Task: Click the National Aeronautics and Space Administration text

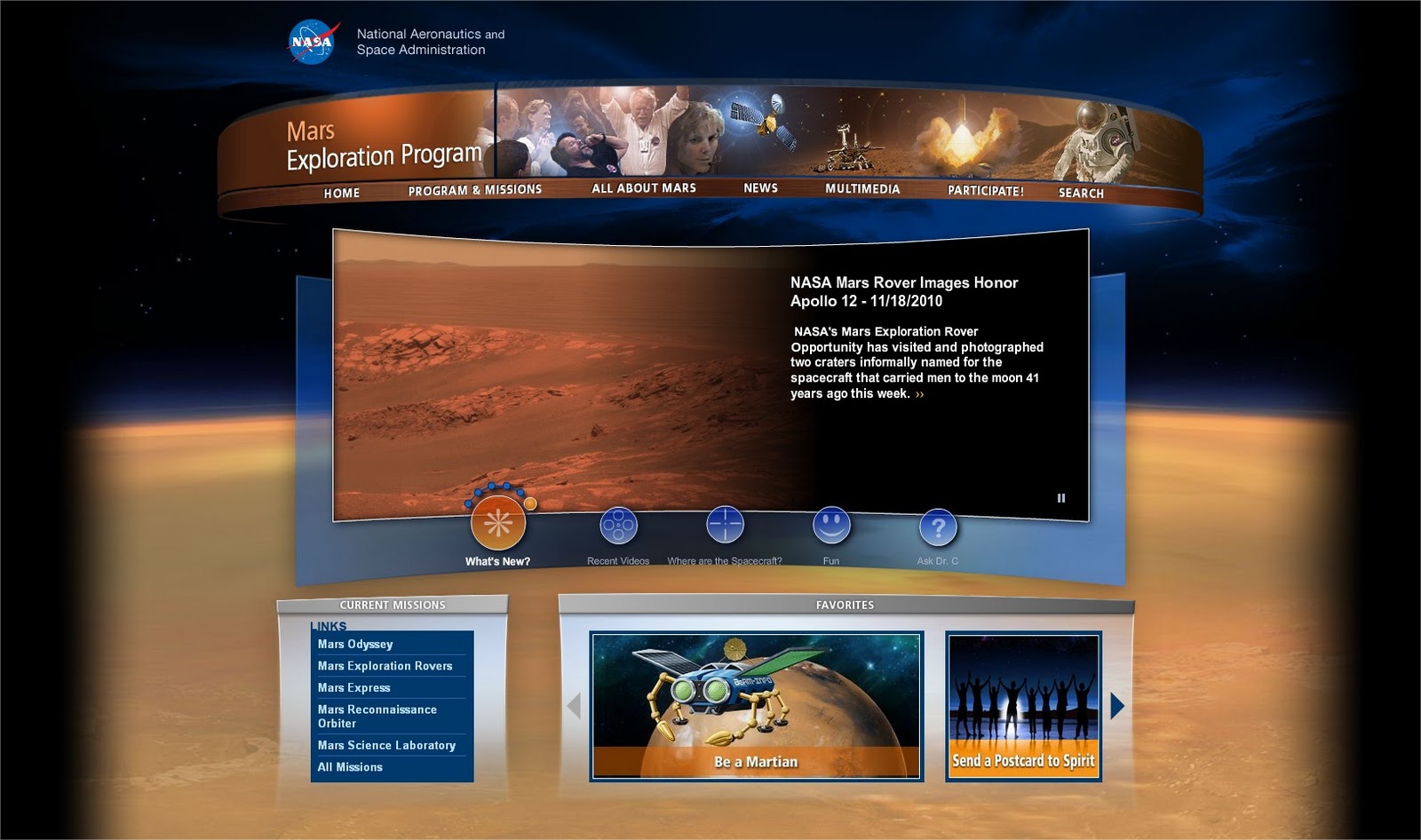Action: click(x=431, y=42)
